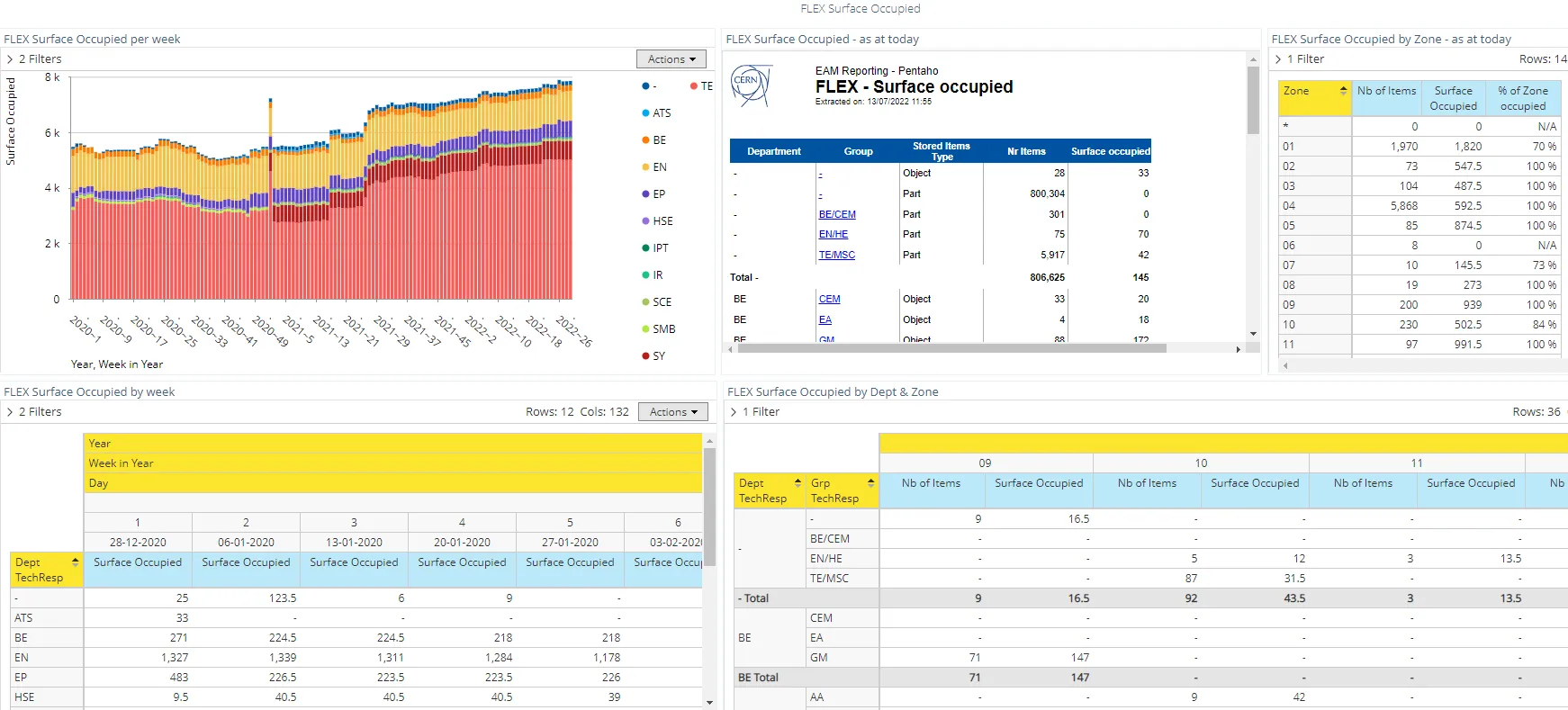Toggle the EP series in the chart legend

653,194
